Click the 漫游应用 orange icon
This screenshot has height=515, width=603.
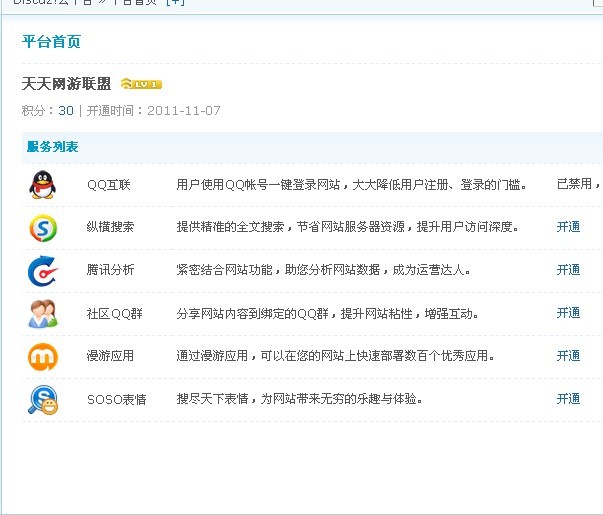pos(43,357)
